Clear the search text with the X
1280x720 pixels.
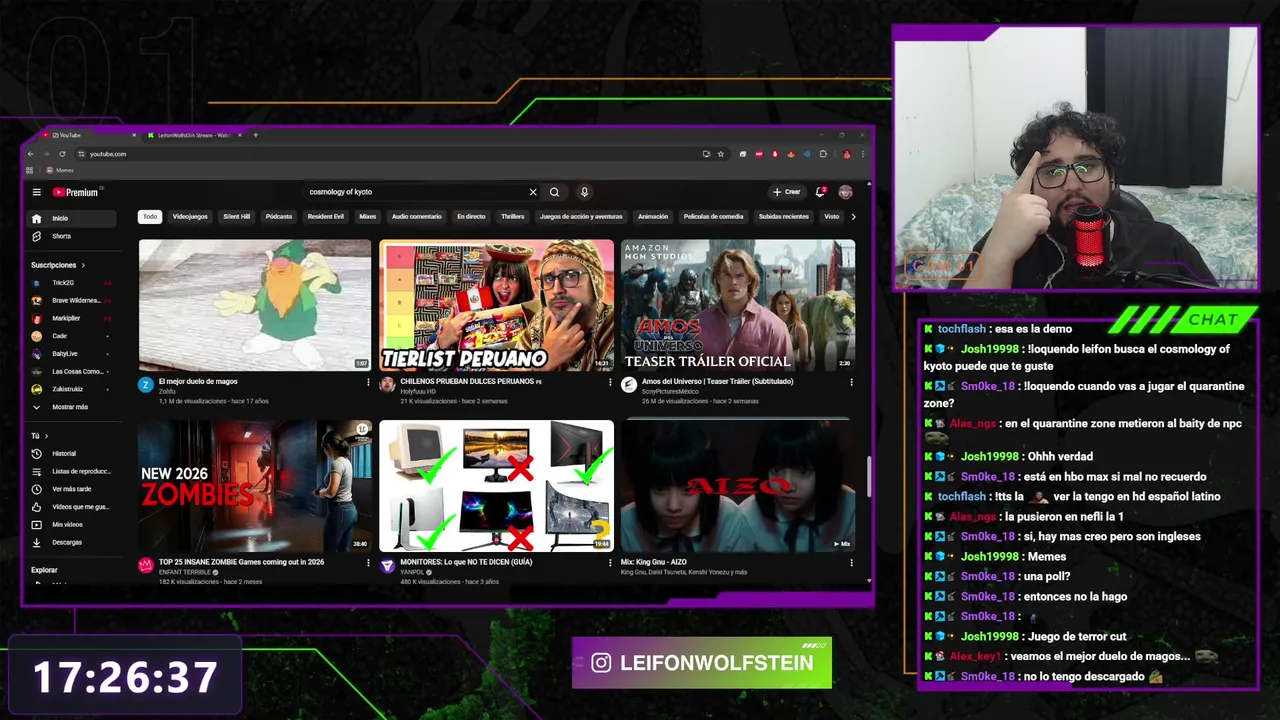tap(533, 192)
